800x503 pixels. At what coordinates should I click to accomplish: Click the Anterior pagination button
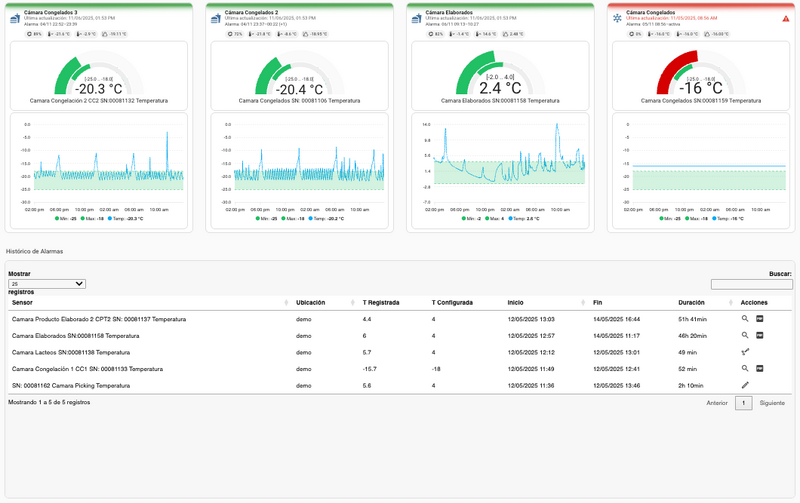tap(716, 403)
